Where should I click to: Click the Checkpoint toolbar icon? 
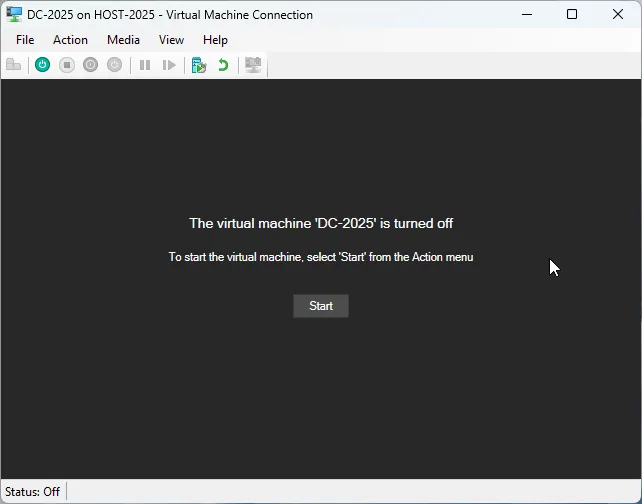pos(199,65)
